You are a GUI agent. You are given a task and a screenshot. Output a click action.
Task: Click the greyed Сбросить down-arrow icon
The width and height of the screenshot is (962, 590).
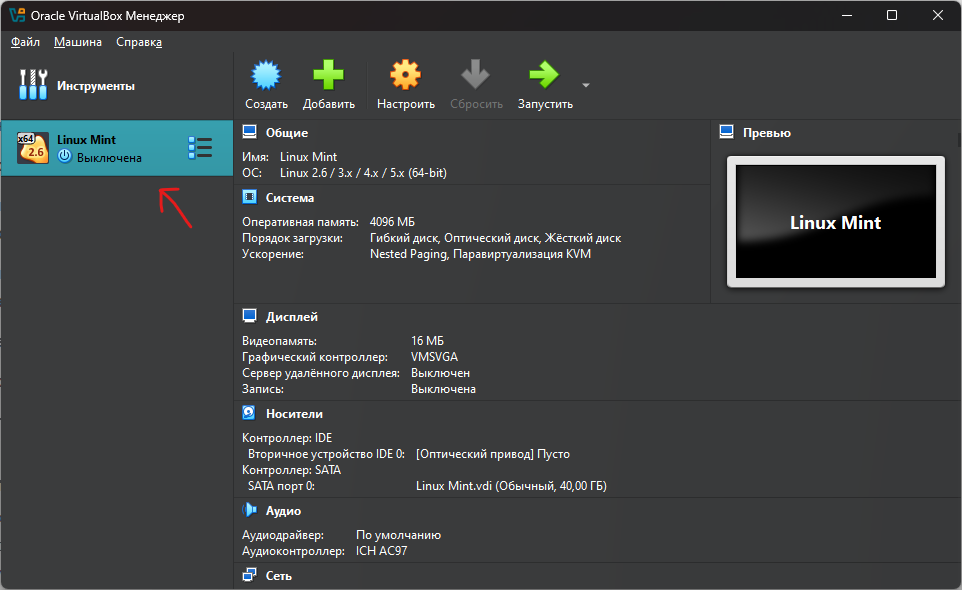(x=475, y=74)
